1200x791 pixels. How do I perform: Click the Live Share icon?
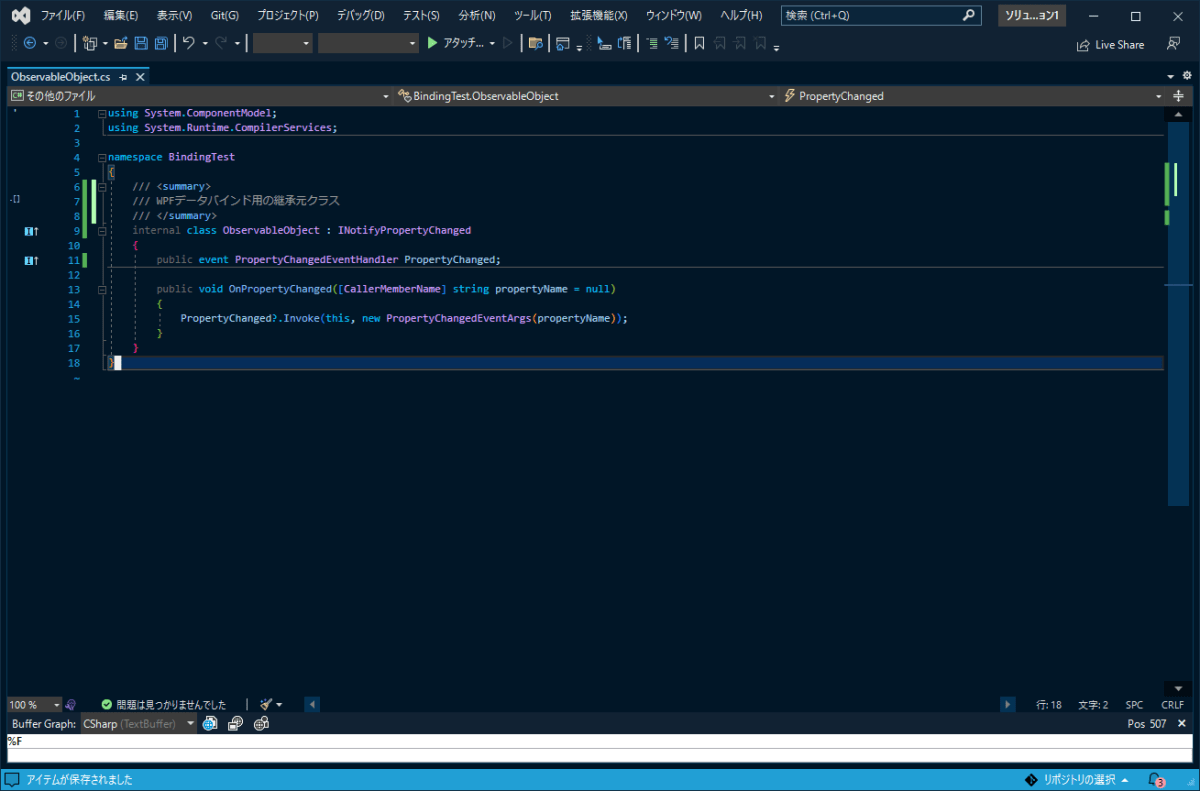coord(1084,44)
